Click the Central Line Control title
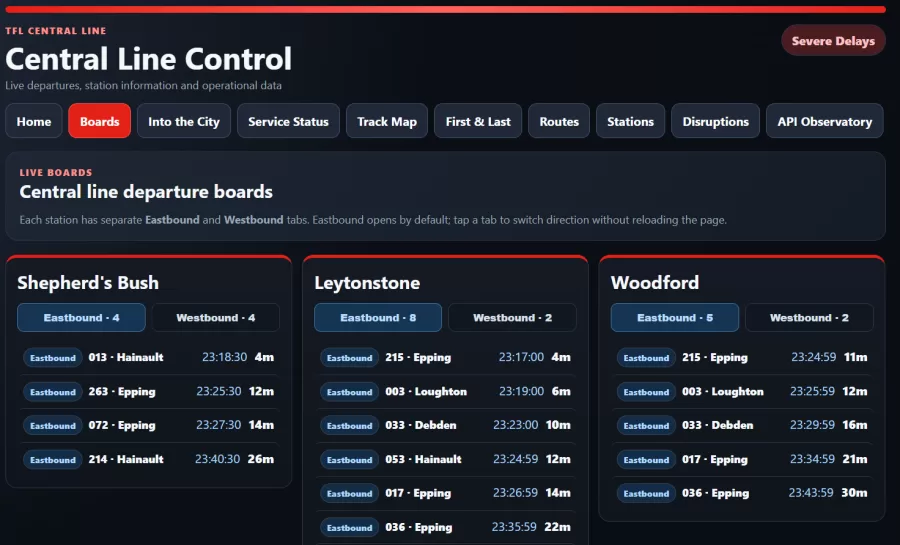The height and width of the screenshot is (545, 900). (x=149, y=59)
